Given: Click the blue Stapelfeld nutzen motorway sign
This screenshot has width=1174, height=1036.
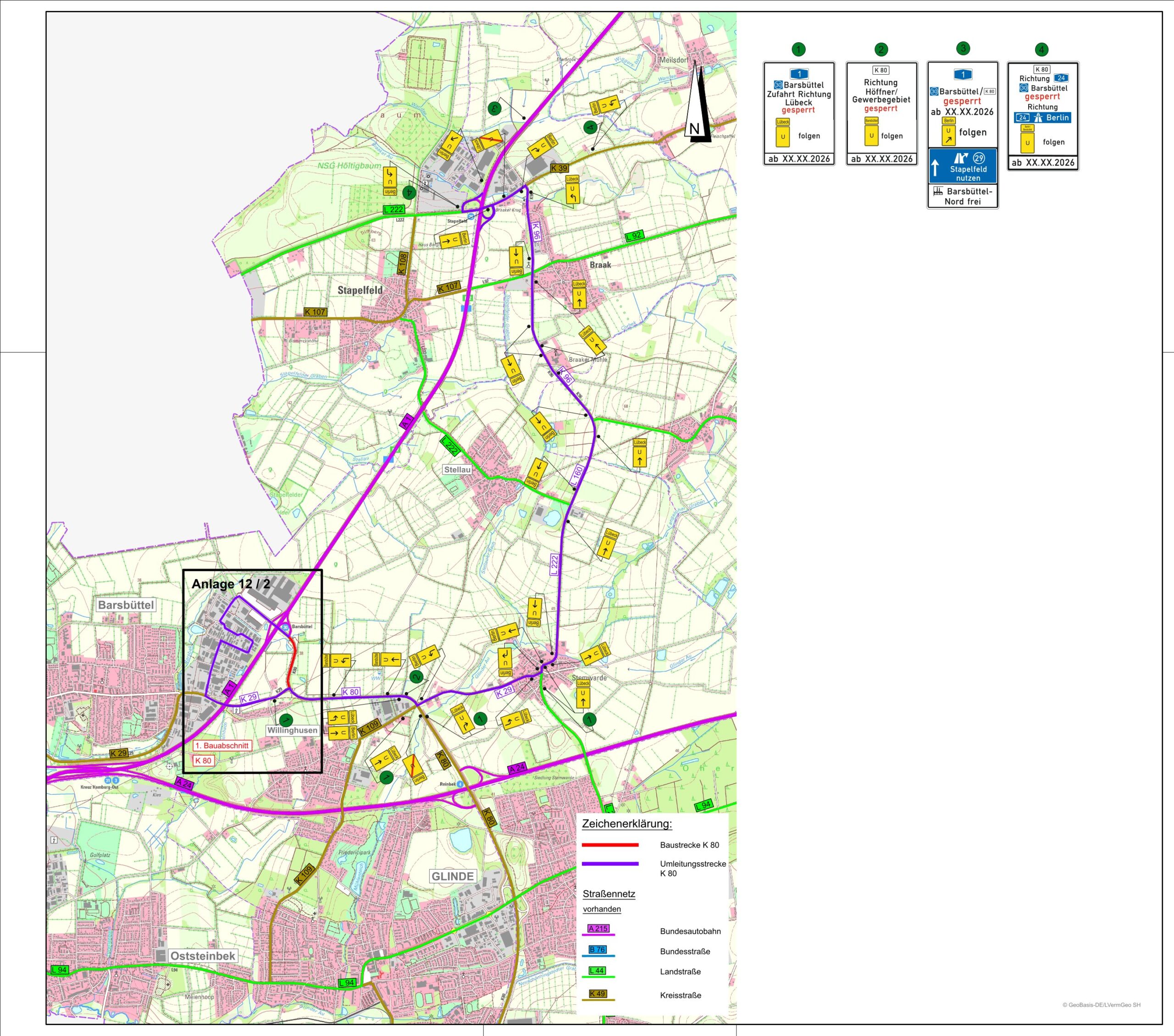Looking at the screenshot, I should 963,166.
